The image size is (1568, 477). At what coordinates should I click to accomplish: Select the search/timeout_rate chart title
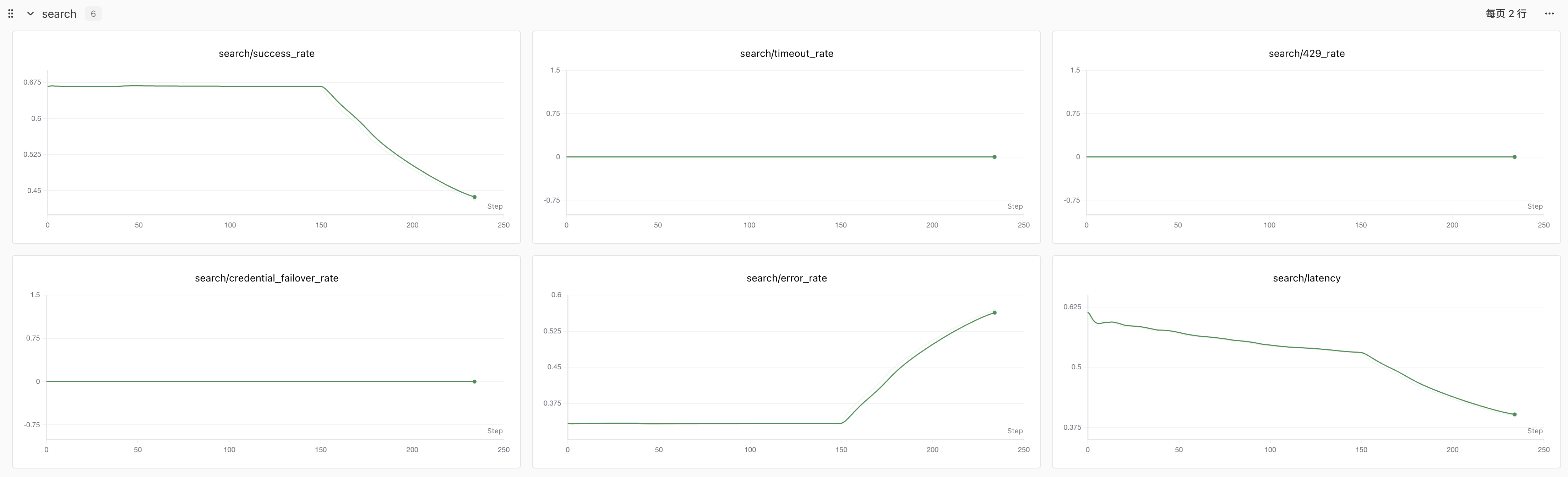pyautogui.click(x=786, y=54)
